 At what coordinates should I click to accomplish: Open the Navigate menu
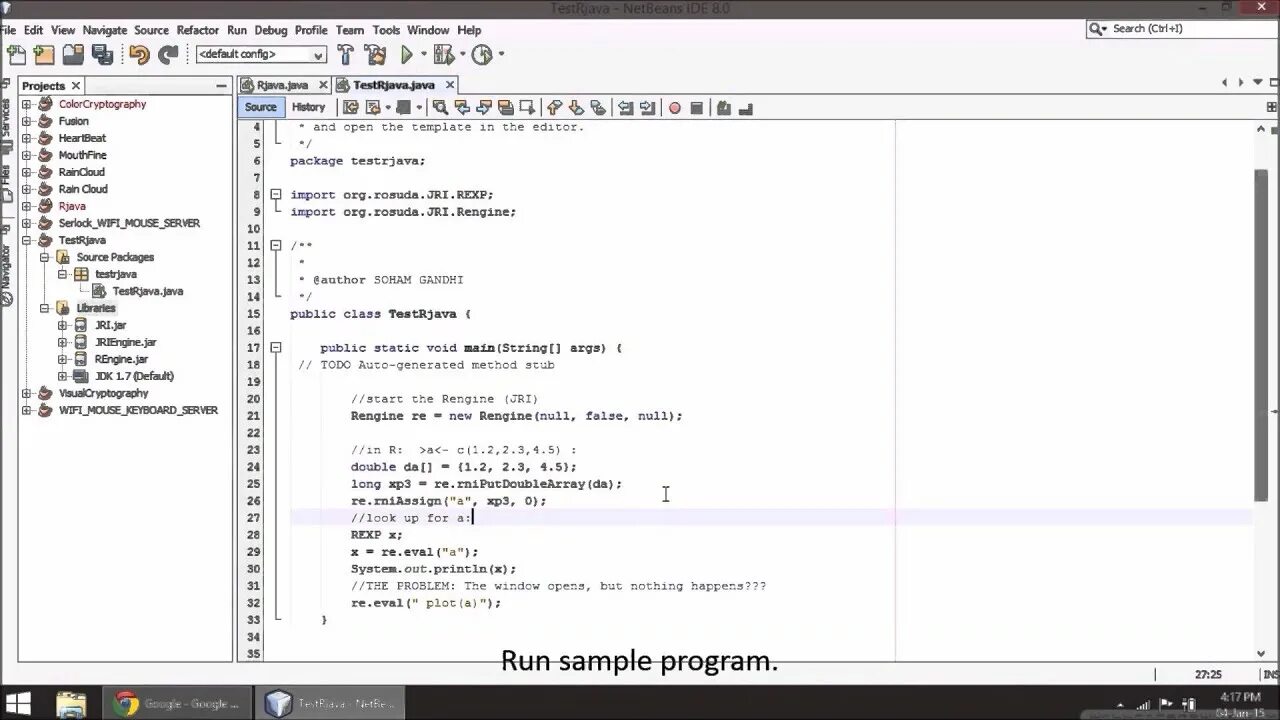pos(105,30)
